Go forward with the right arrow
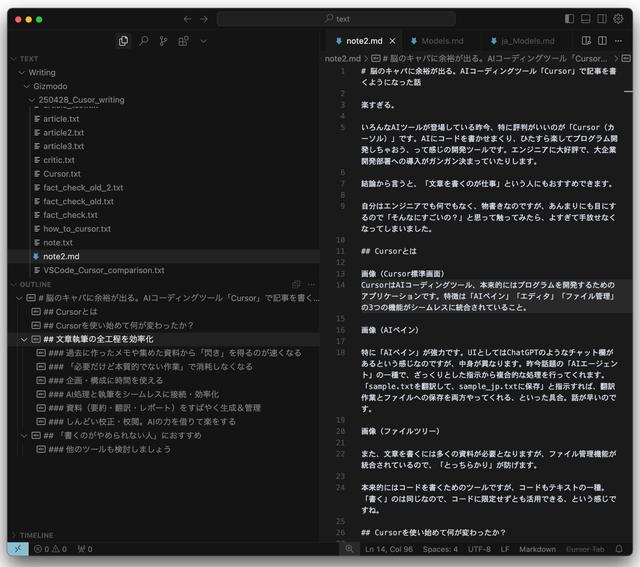The height and width of the screenshot is (567, 640). tap(204, 19)
